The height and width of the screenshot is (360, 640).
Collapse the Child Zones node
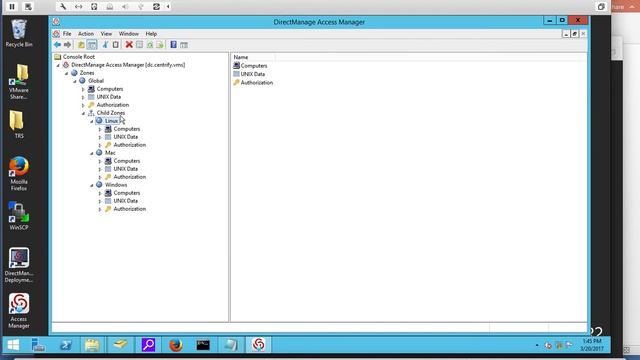click(x=83, y=113)
